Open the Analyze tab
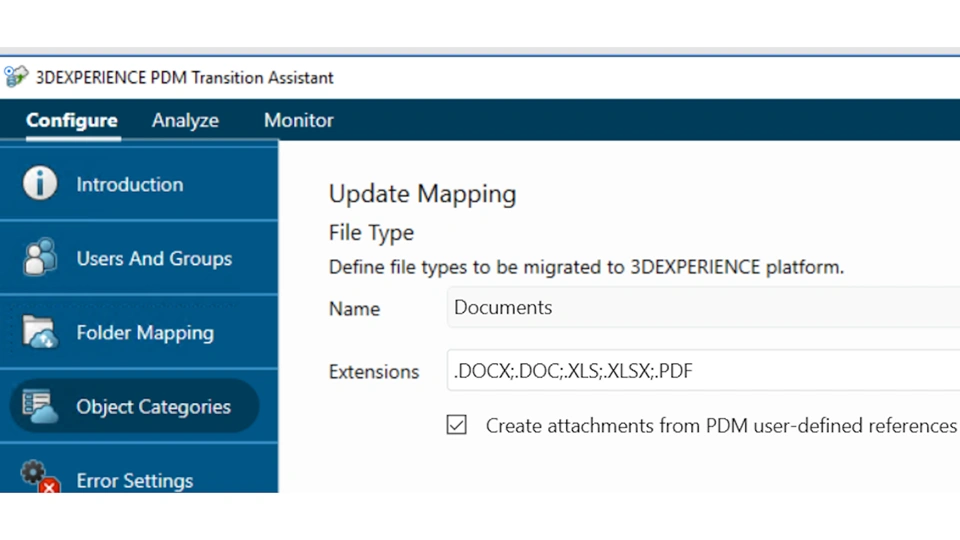The width and height of the screenshot is (960, 540). 185,120
